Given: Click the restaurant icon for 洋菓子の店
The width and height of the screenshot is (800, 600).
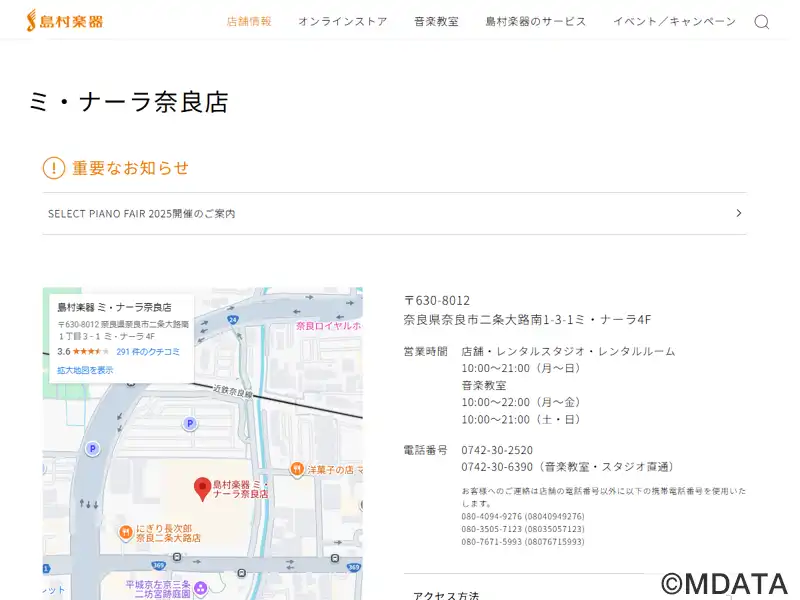Looking at the screenshot, I should [297, 469].
